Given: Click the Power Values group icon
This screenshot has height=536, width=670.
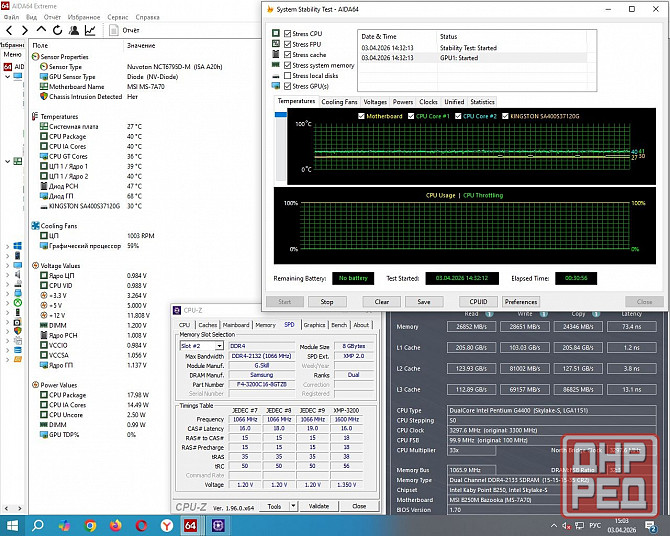Looking at the screenshot, I should pos(35,385).
